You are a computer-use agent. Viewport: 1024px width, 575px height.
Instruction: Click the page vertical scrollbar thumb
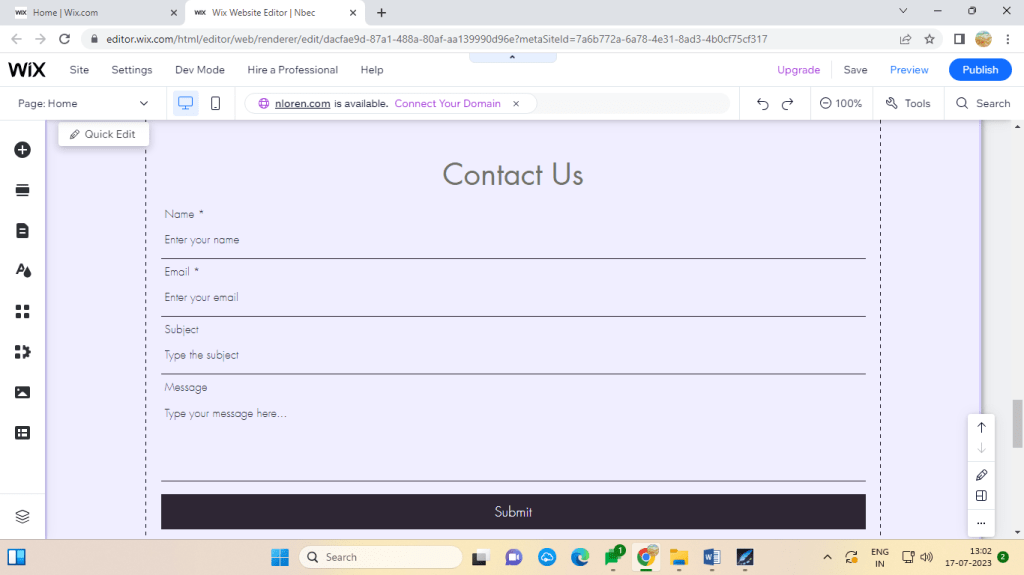1018,423
